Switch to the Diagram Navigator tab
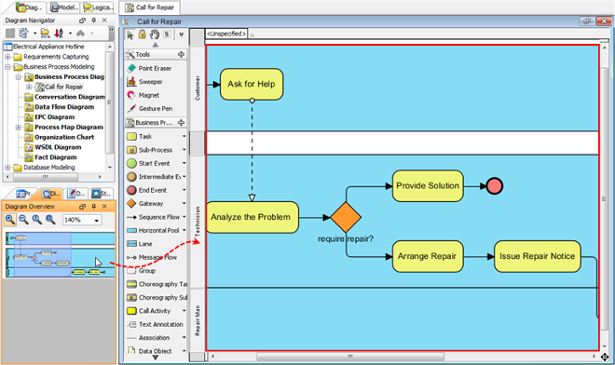 29,7
